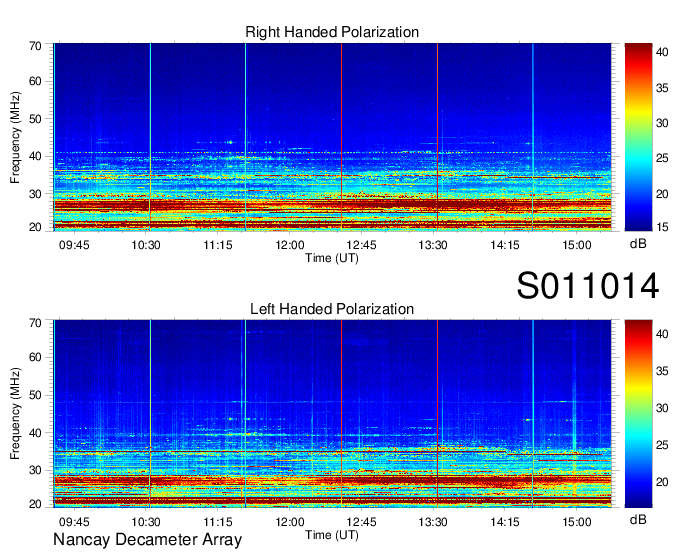Click the '11:15' tick under Right Handed plot
The height and width of the screenshot is (552, 680).
point(218,245)
